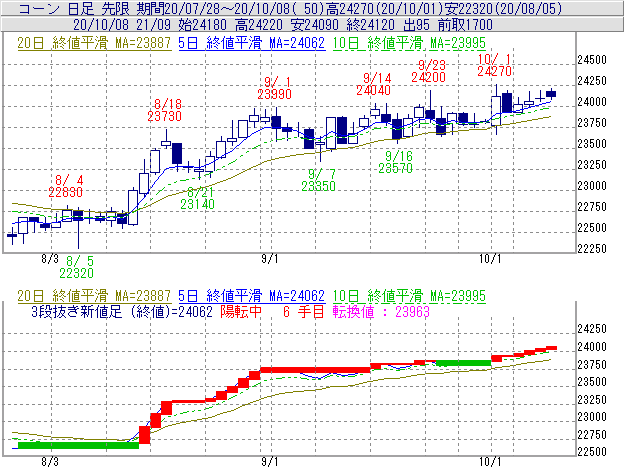Click the daily low 安24090
The image size is (624, 474).
[315, 25]
